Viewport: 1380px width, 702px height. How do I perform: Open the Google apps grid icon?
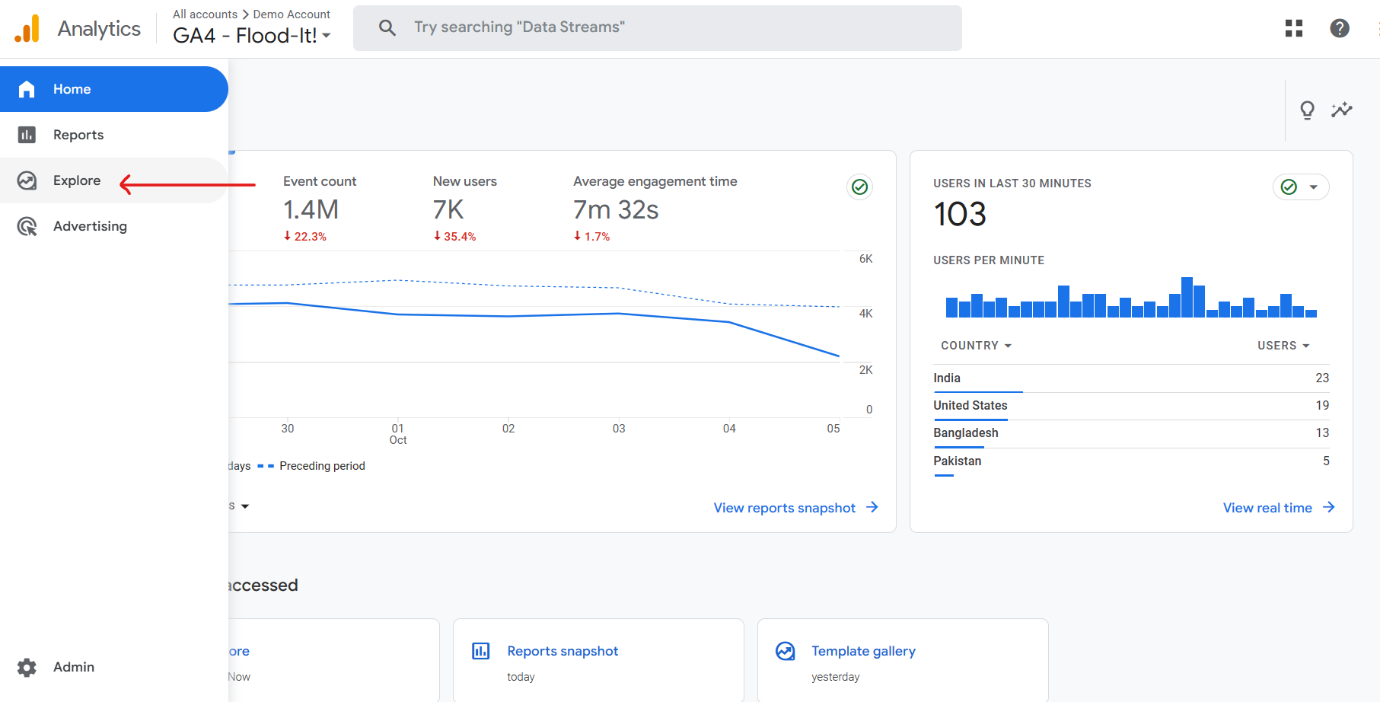coord(1294,28)
